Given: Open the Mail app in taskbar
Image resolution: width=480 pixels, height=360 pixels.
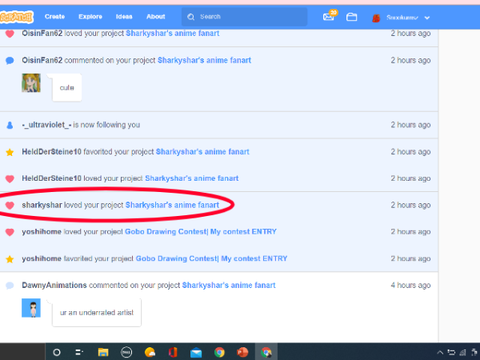Looking at the screenshot, I should coord(196,352).
